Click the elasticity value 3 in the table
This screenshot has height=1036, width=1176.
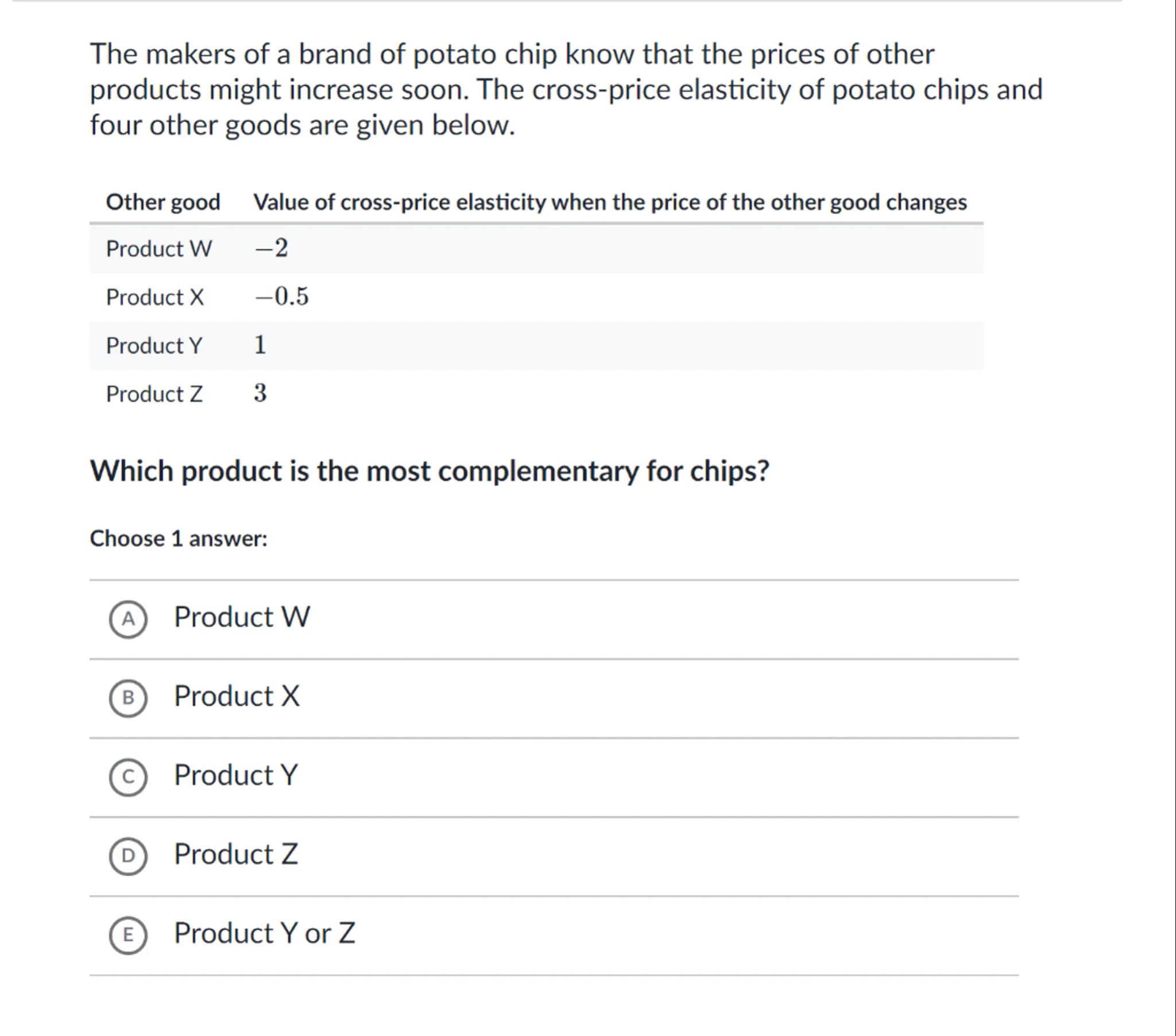click(260, 393)
